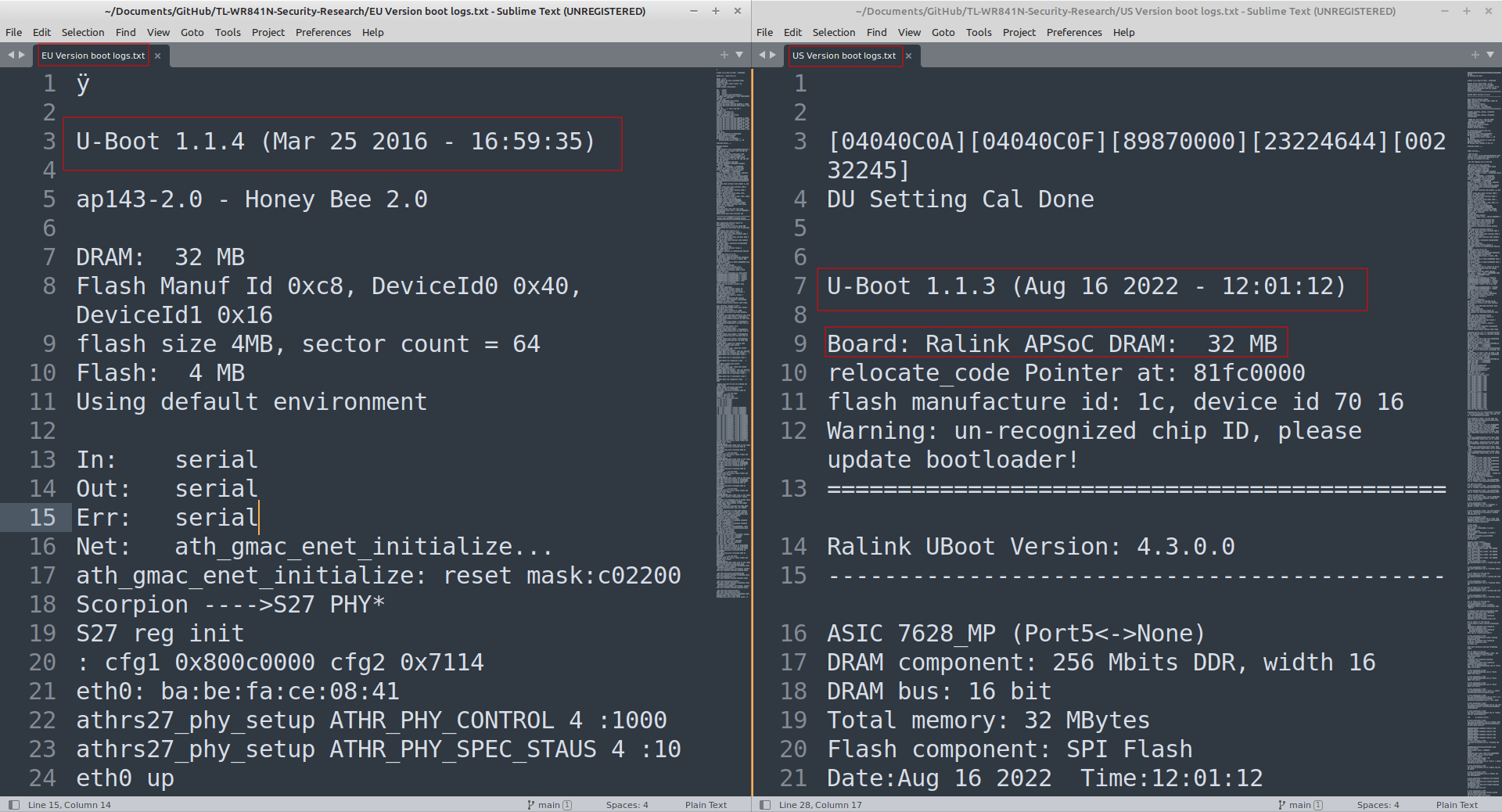Screen dimensions: 1502x812
Task: Go to next tab arrow in US window
Action: point(773,55)
